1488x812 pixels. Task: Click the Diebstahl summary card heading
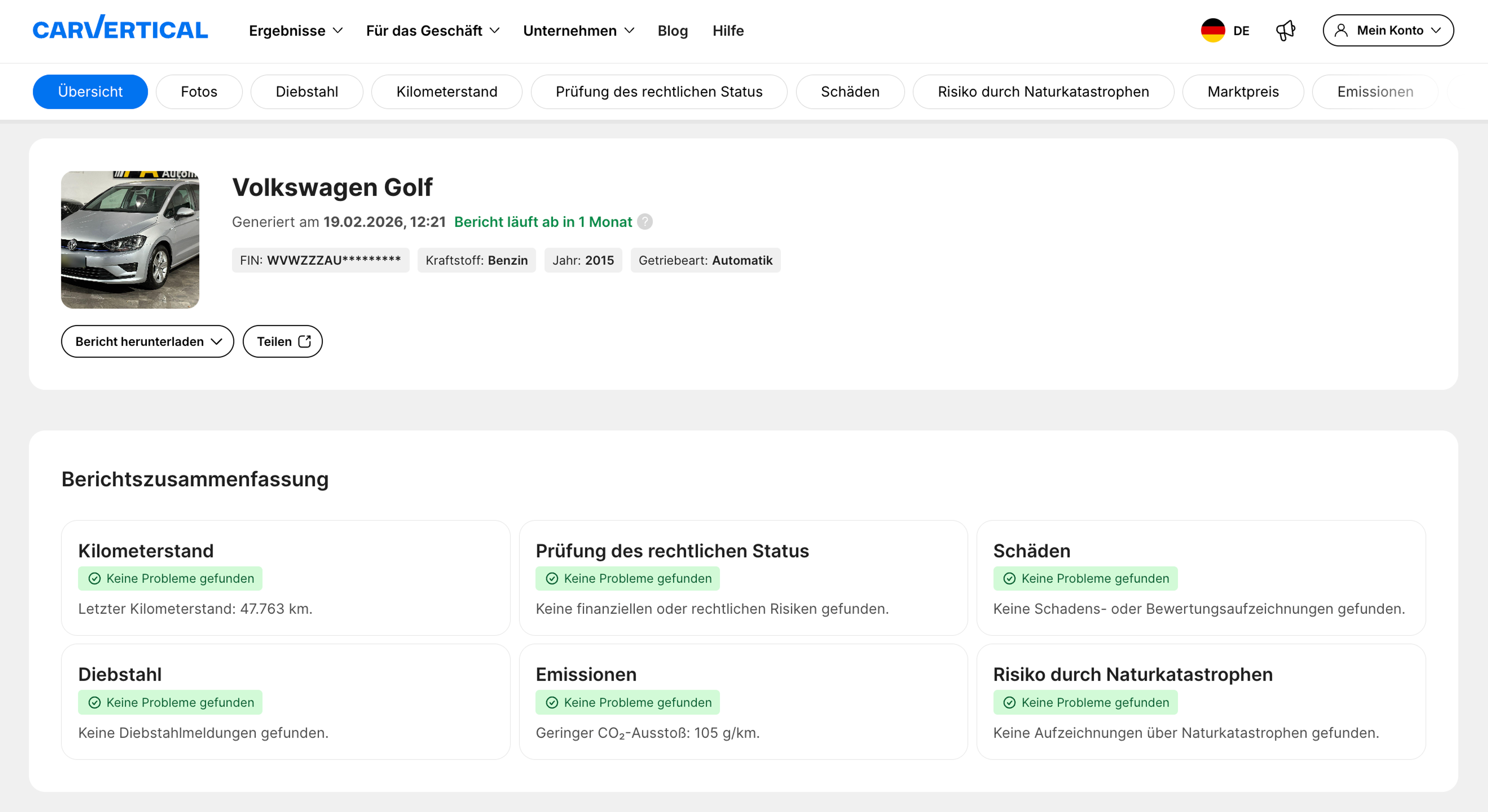(x=120, y=674)
